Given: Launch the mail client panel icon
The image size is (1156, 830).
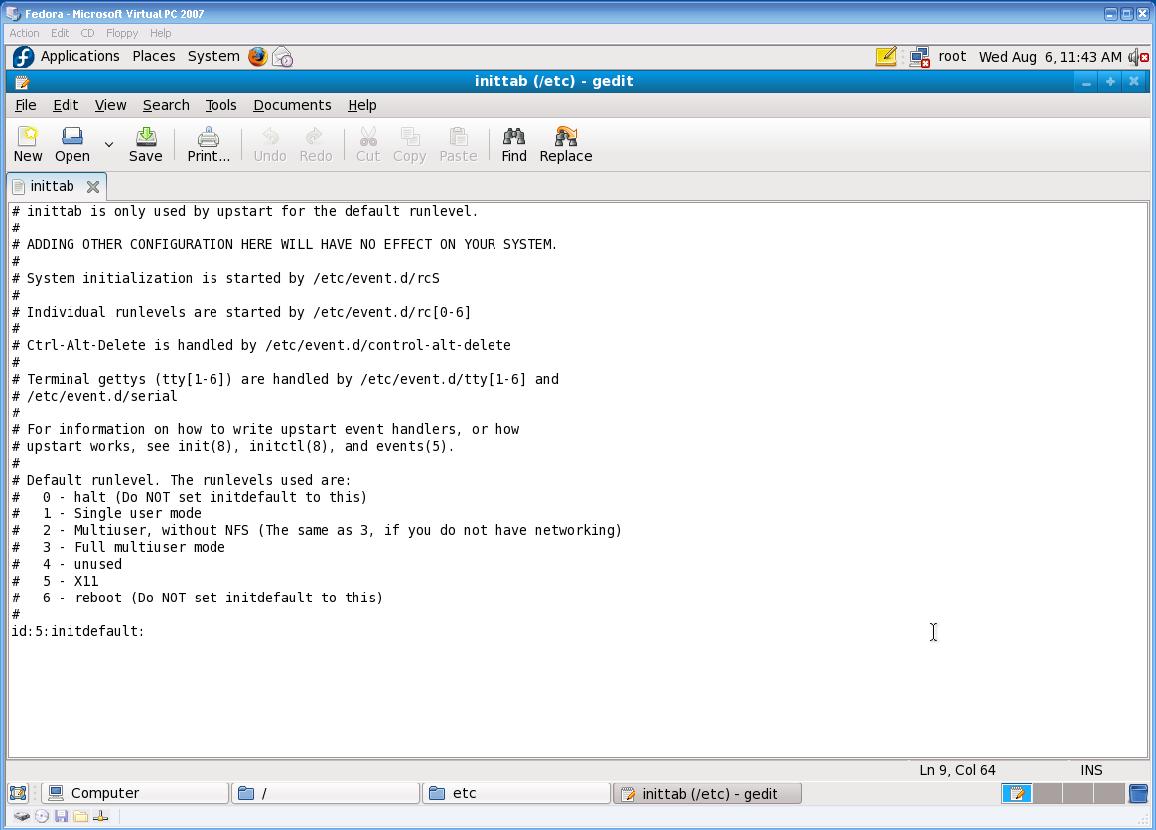Looking at the screenshot, I should (282, 57).
